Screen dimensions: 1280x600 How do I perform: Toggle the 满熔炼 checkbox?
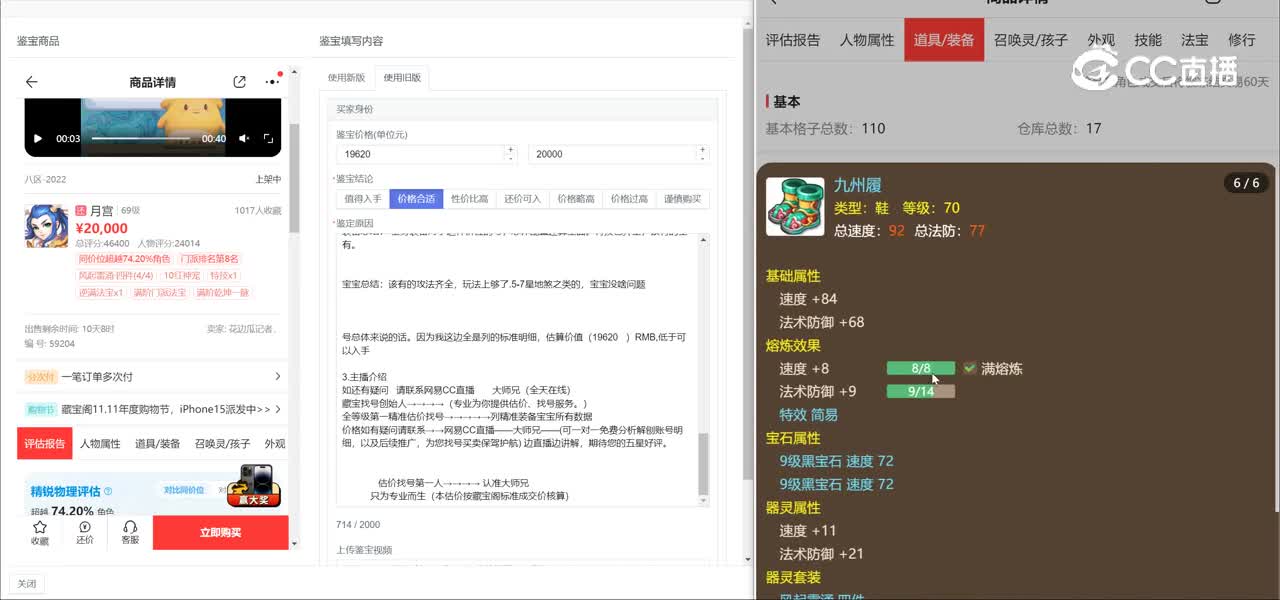point(969,368)
